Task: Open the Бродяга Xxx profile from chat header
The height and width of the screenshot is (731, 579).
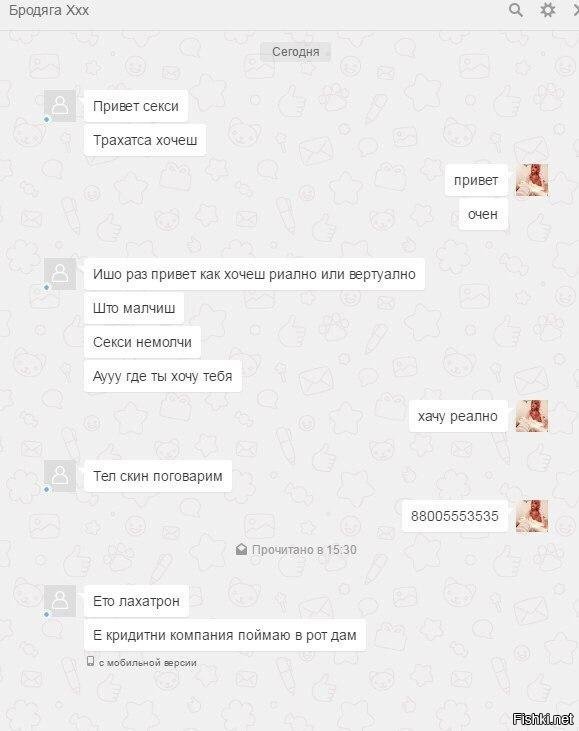Action: [x=49, y=10]
